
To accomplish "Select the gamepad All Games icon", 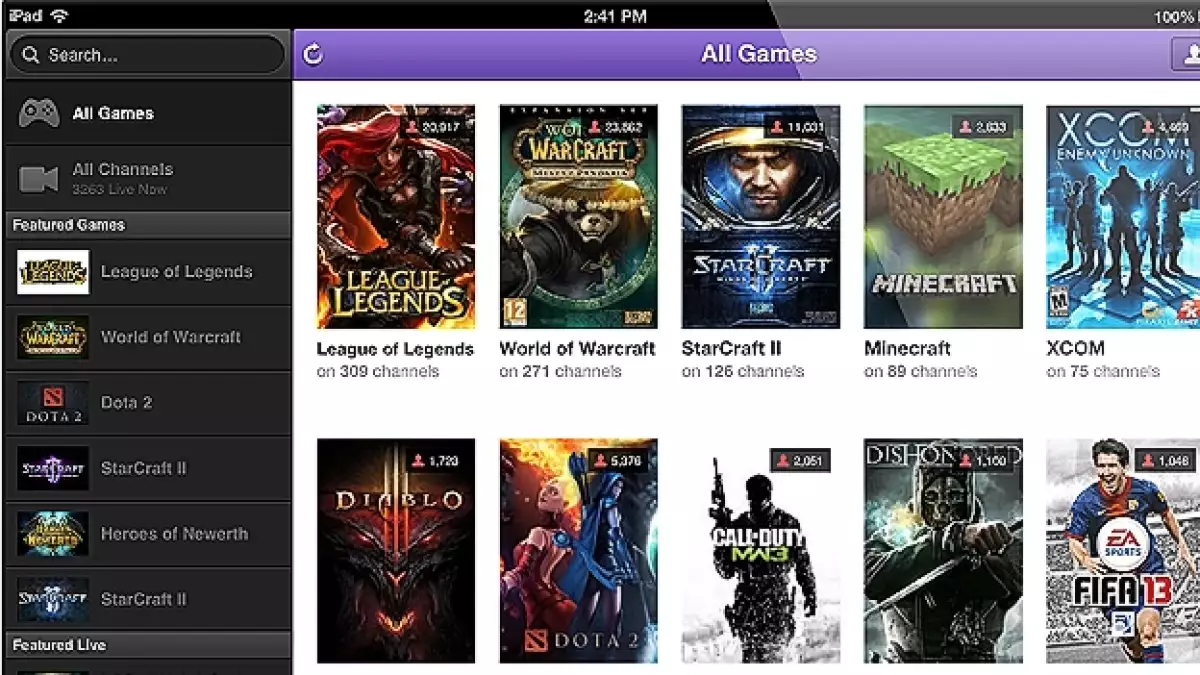I will [x=39, y=113].
